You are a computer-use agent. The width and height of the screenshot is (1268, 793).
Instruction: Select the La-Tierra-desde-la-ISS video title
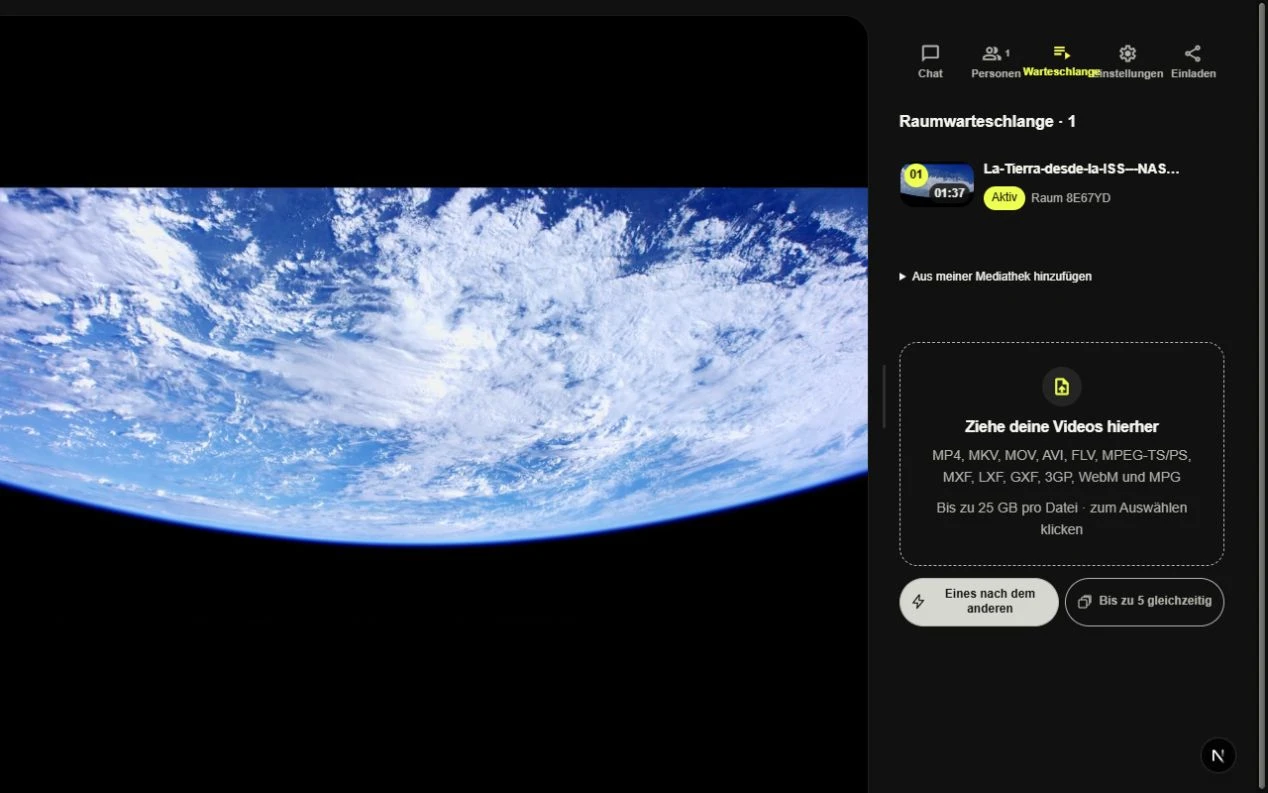1081,169
